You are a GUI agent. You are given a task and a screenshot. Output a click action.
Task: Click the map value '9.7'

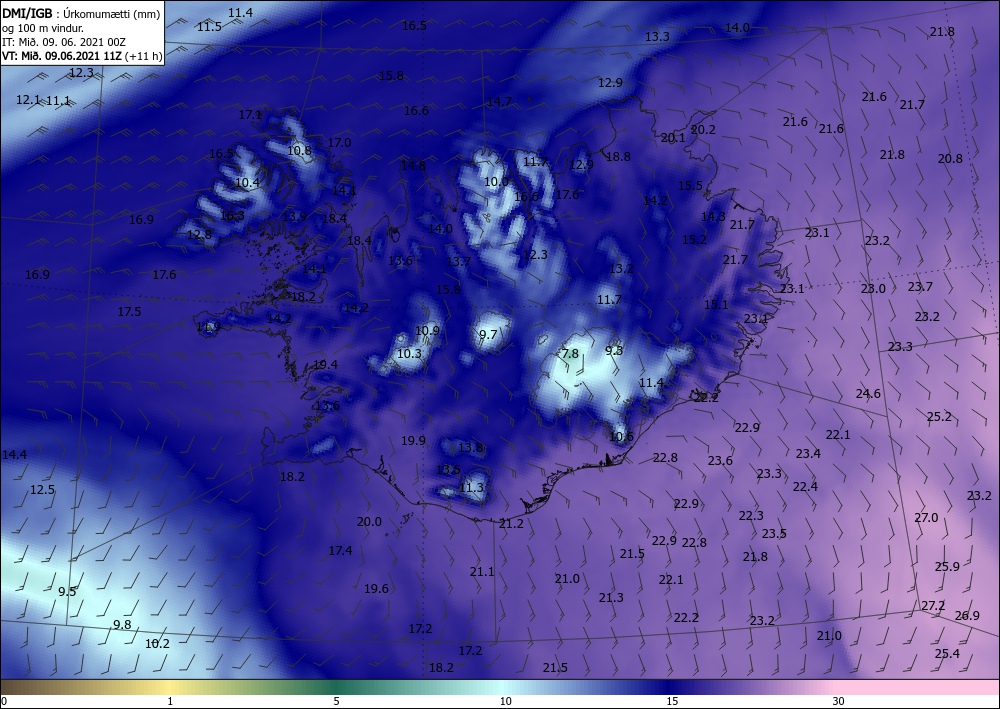tap(488, 334)
